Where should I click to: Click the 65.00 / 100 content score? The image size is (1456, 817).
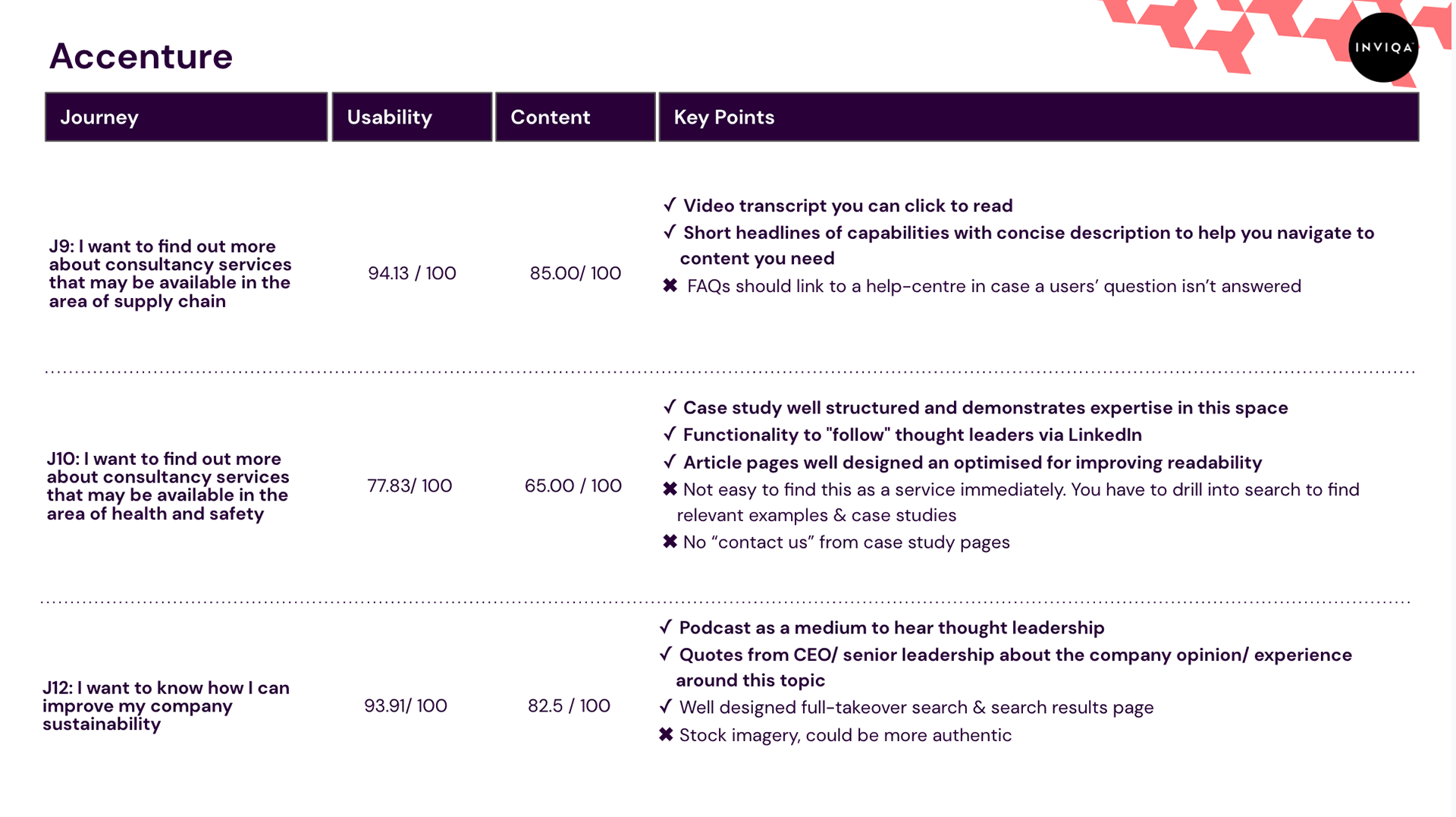pos(573,485)
